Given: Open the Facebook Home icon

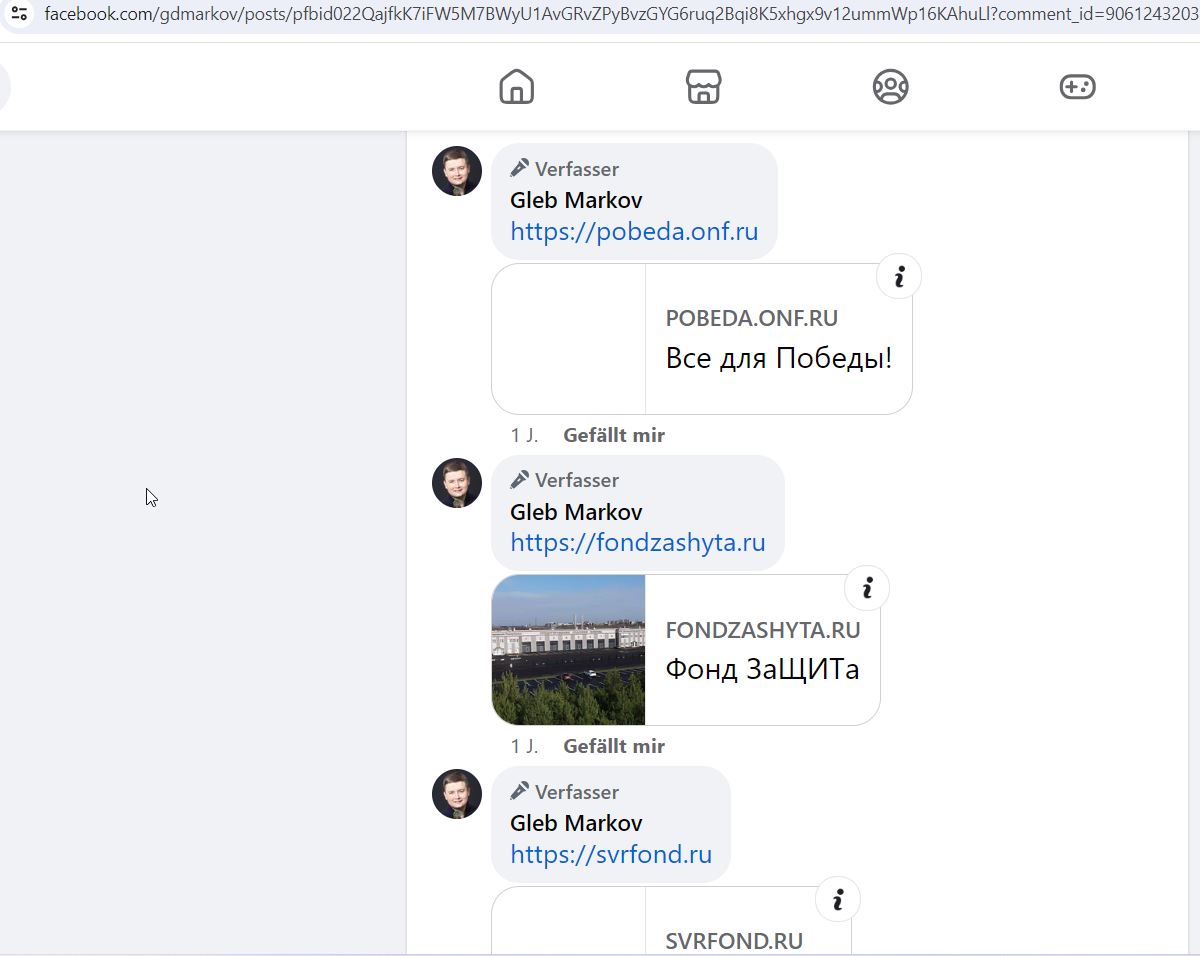Looking at the screenshot, I should [x=516, y=87].
